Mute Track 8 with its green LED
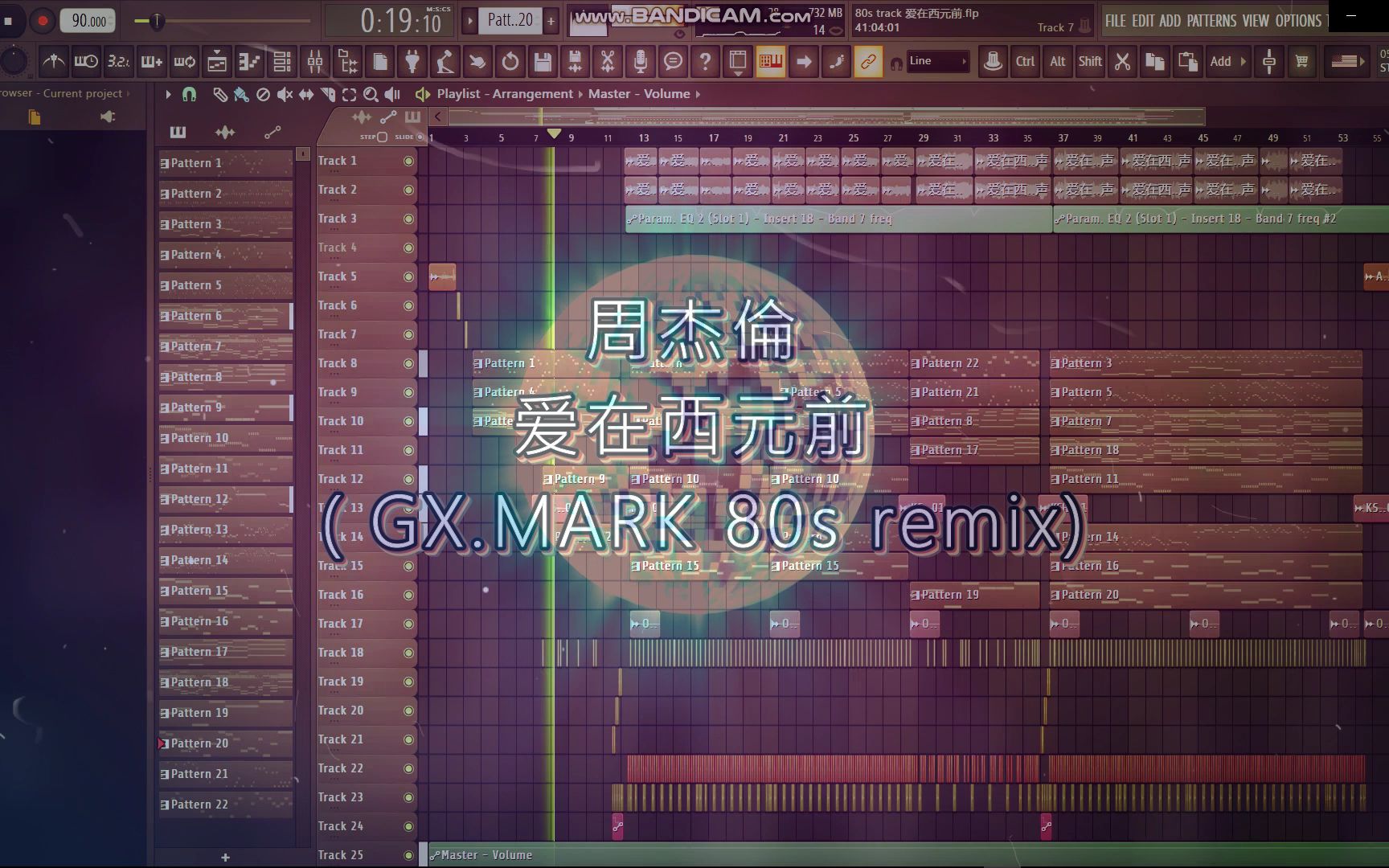This screenshot has width=1389, height=868. [408, 363]
